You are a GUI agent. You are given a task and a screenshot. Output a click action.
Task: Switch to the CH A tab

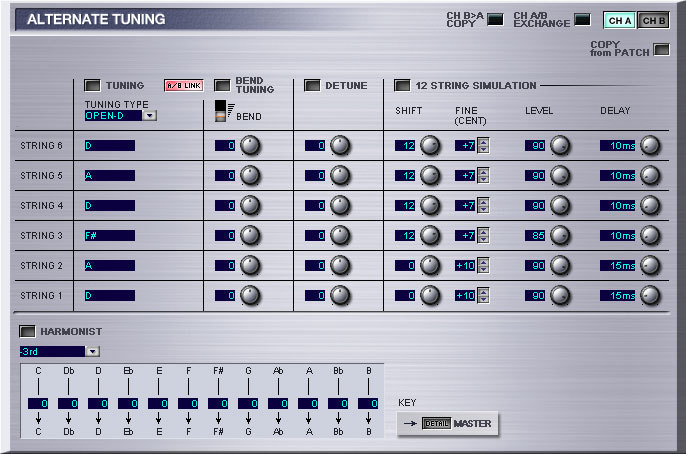pos(619,21)
